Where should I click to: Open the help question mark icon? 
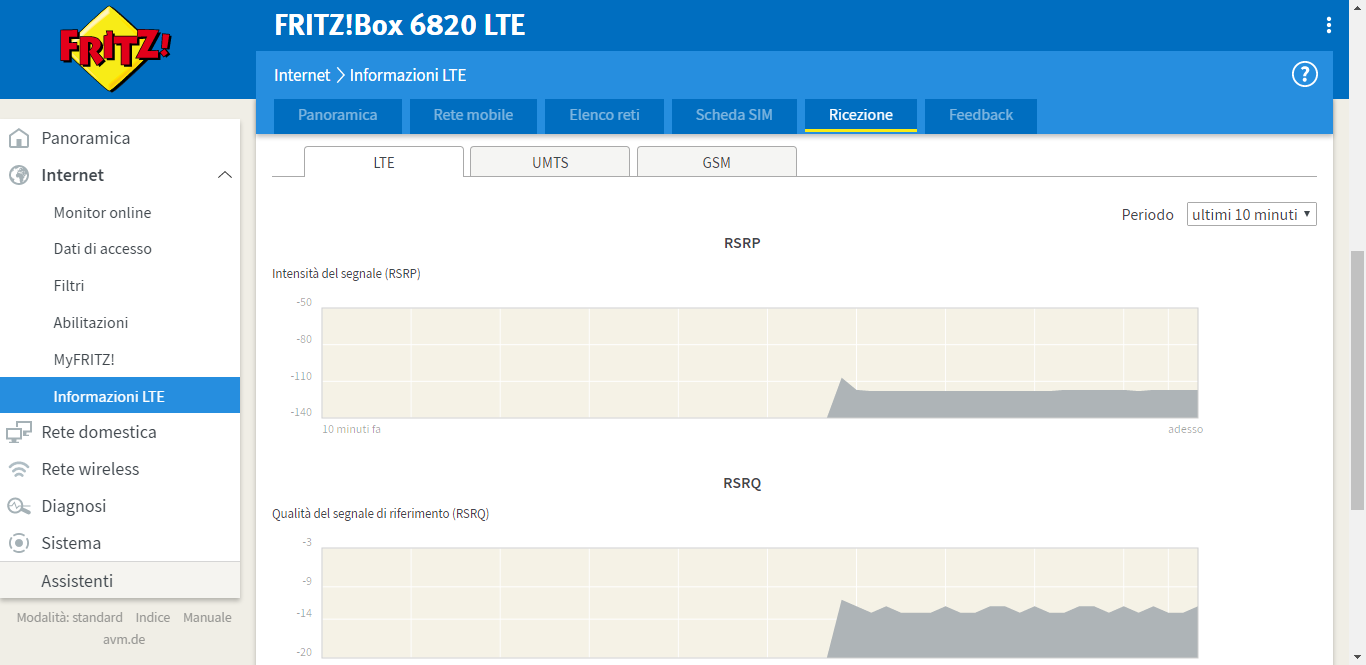[1304, 75]
